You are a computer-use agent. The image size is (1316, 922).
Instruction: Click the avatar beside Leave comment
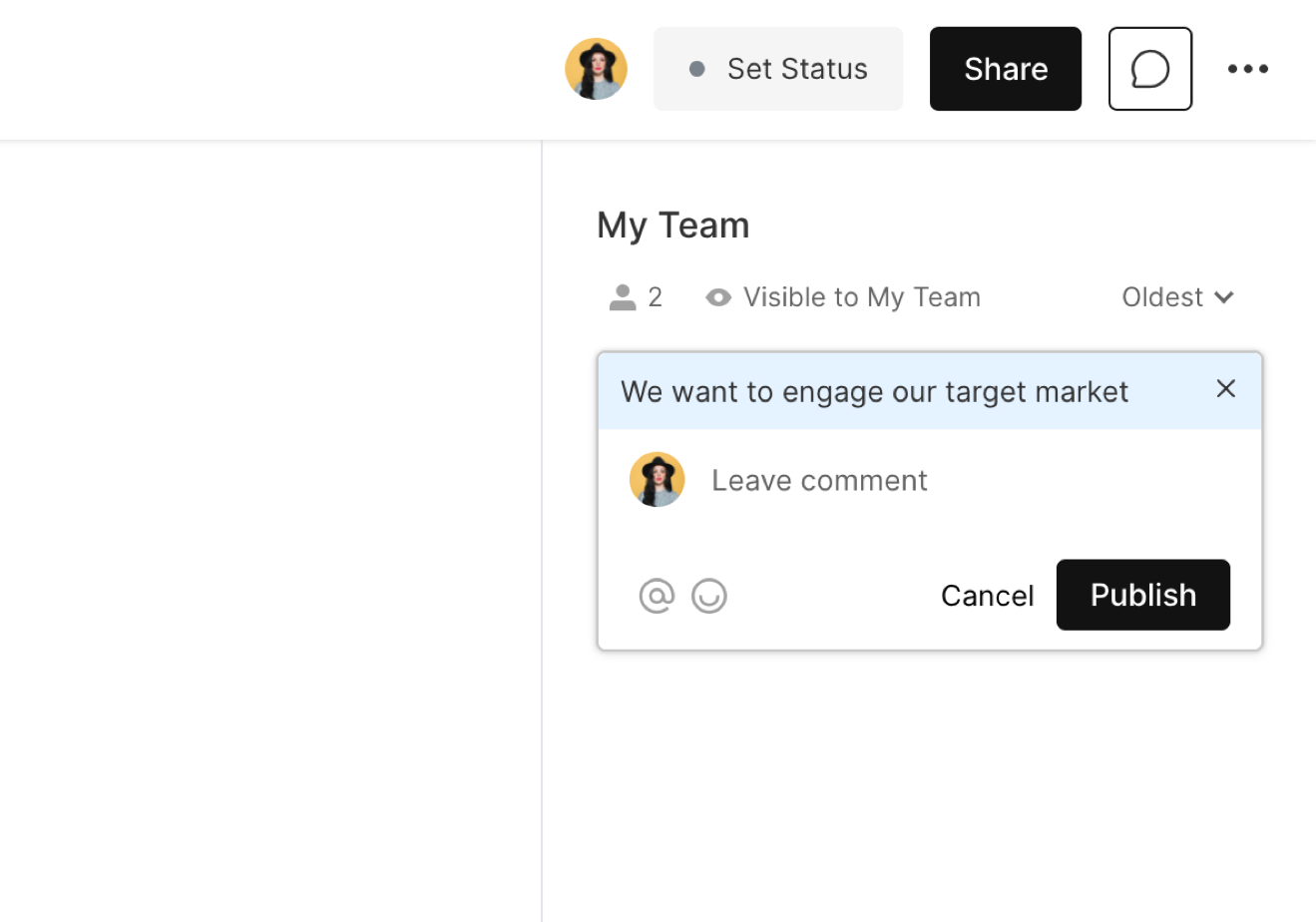(x=657, y=480)
